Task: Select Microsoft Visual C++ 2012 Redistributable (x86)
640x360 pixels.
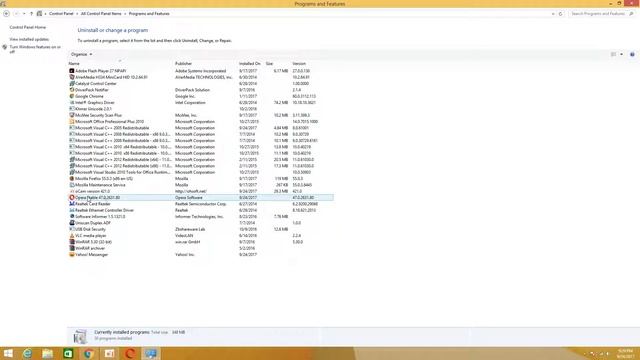Action: [200, 166]
